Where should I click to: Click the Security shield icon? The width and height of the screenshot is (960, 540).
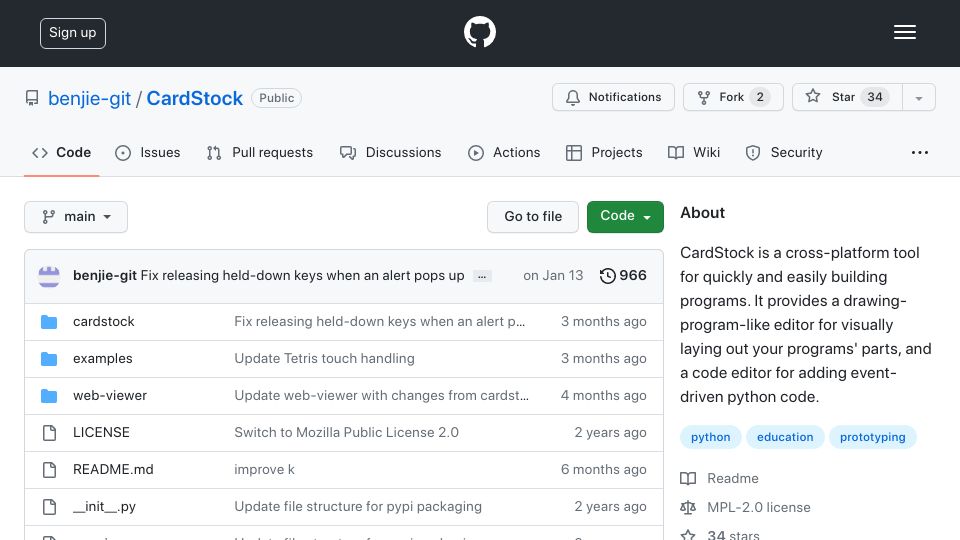click(x=753, y=153)
